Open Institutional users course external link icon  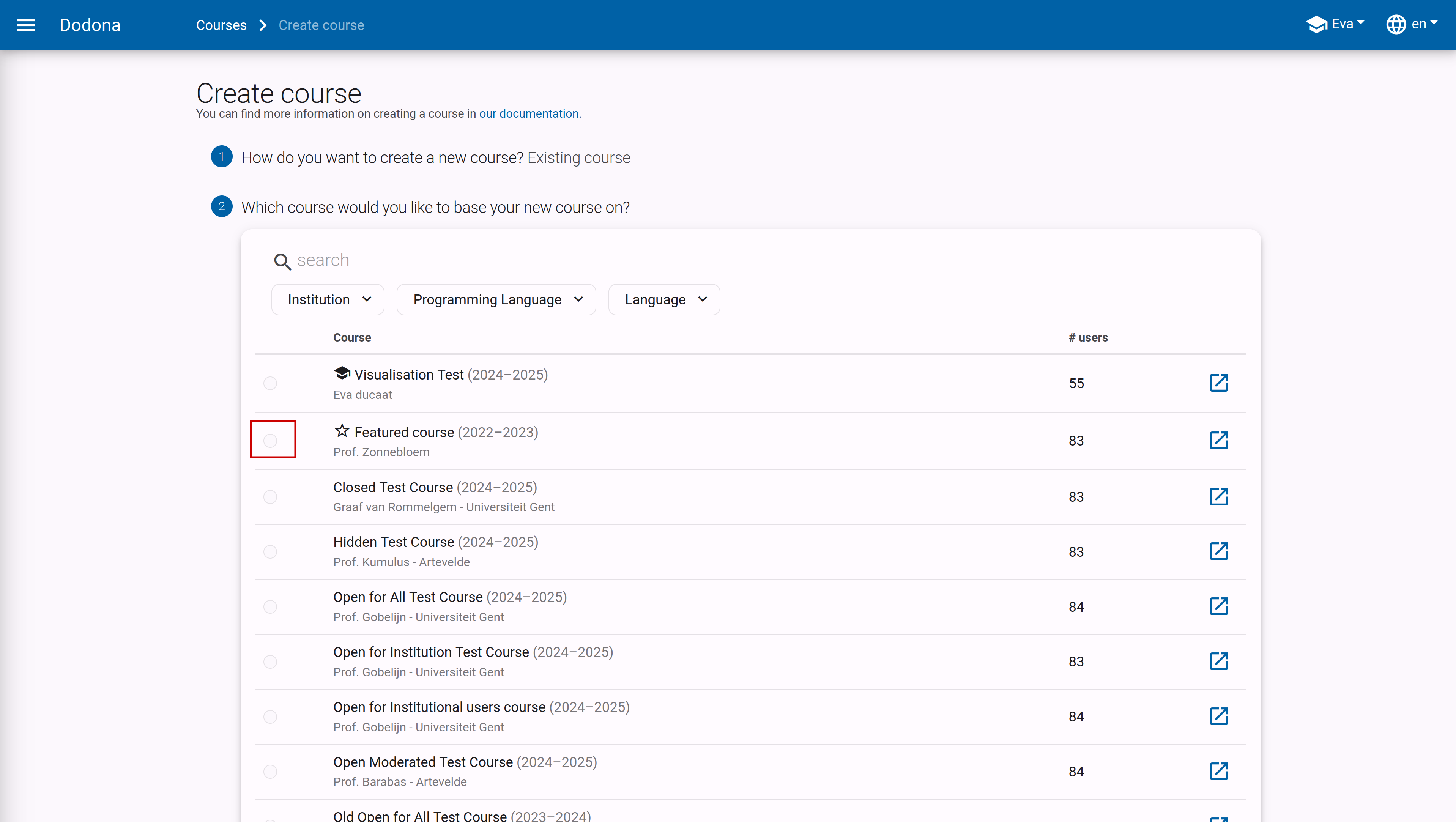click(x=1219, y=716)
